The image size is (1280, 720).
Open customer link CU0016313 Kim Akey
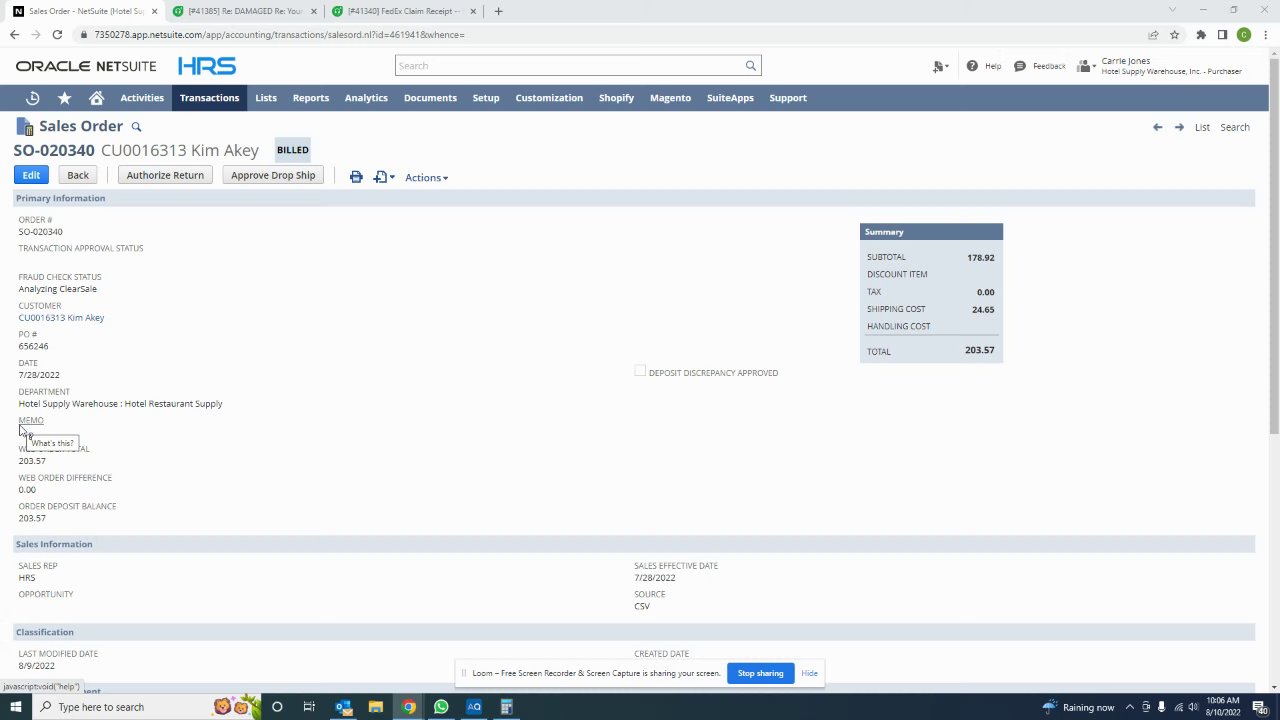tap(61, 318)
